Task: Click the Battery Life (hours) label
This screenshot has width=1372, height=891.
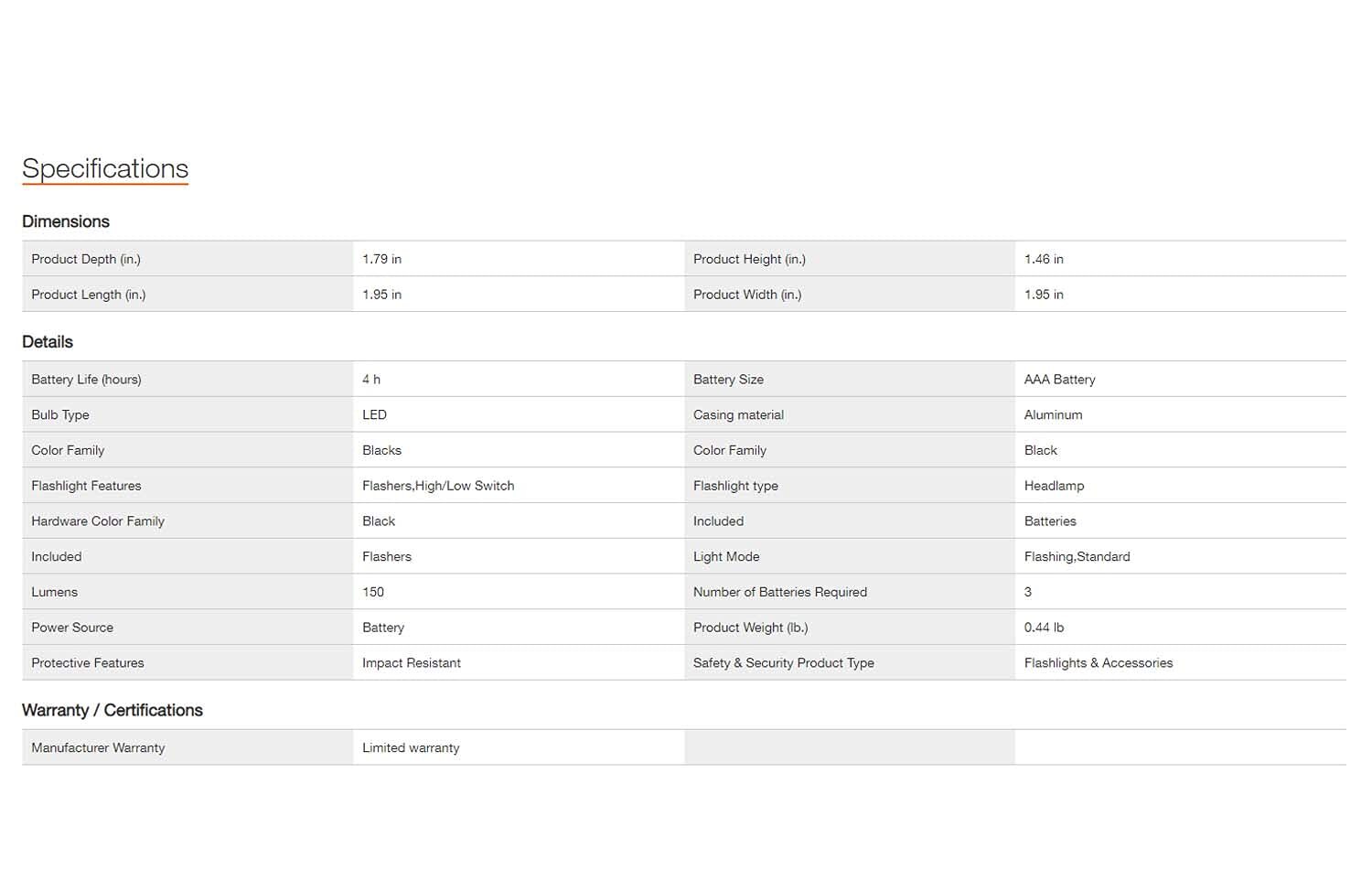Action: [86, 380]
